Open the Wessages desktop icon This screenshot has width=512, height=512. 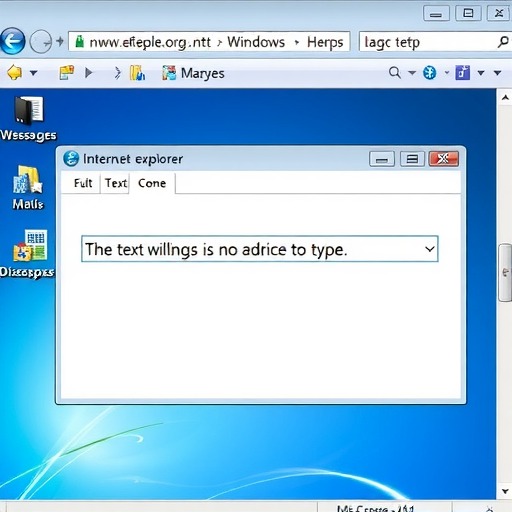[x=29, y=119]
